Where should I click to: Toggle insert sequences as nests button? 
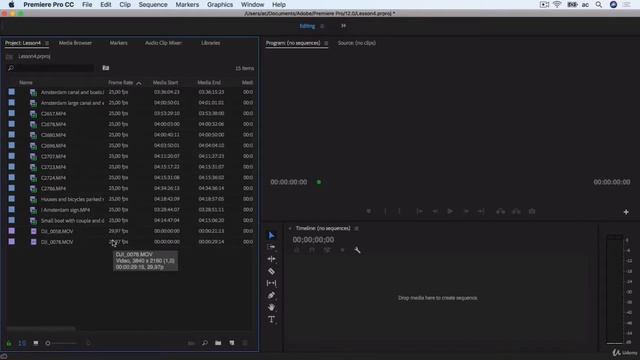point(297,250)
